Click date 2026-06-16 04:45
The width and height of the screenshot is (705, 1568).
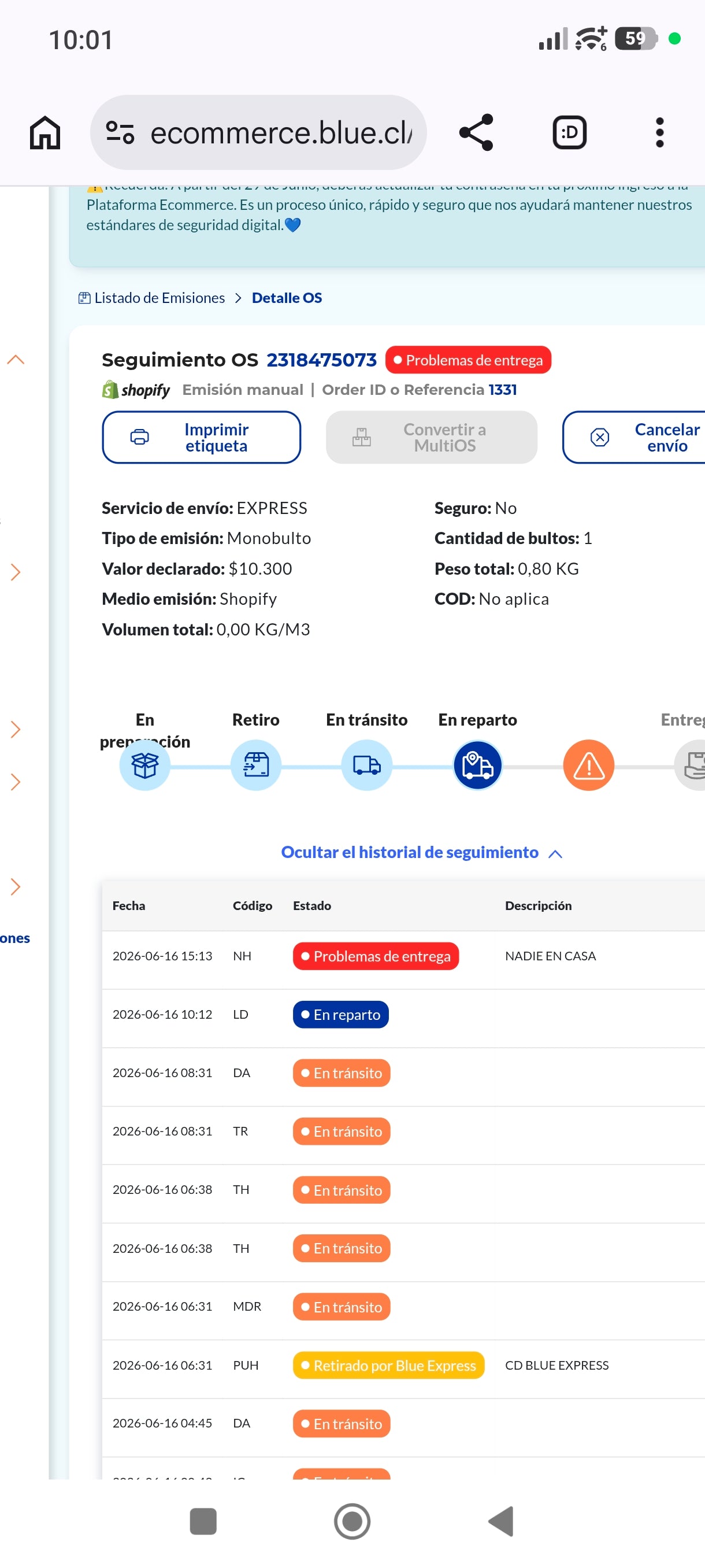click(x=162, y=1423)
